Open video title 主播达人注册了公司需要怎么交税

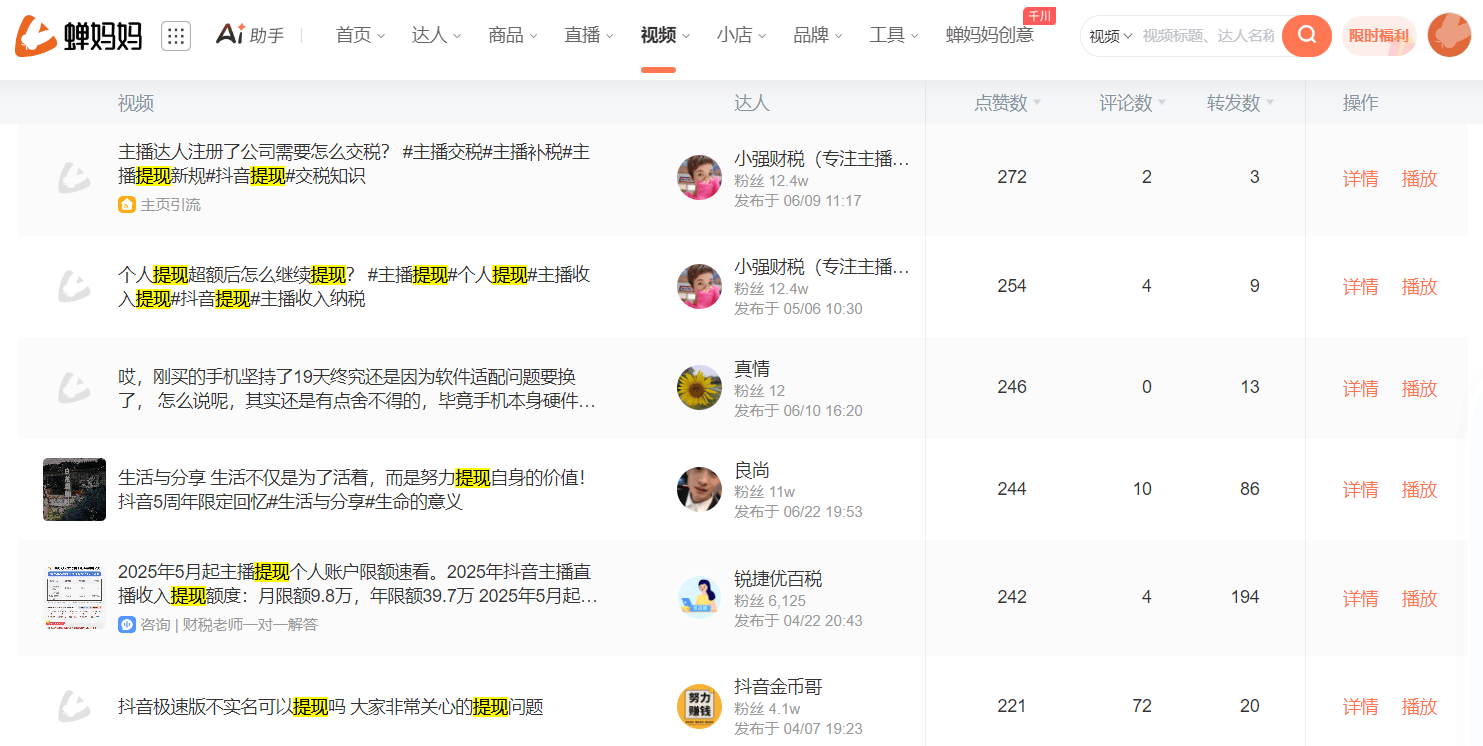(354, 164)
